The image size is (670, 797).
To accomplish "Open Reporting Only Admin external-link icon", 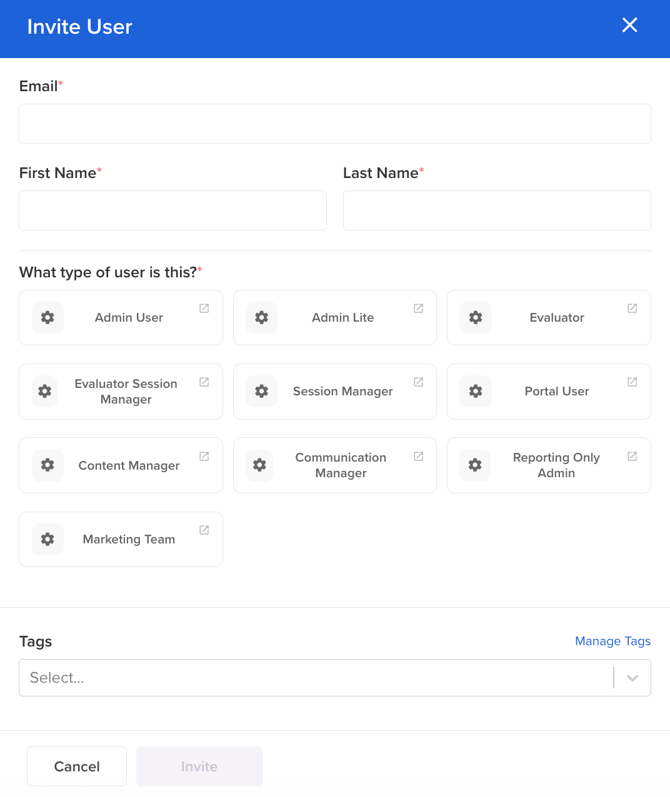I will pyautogui.click(x=632, y=456).
